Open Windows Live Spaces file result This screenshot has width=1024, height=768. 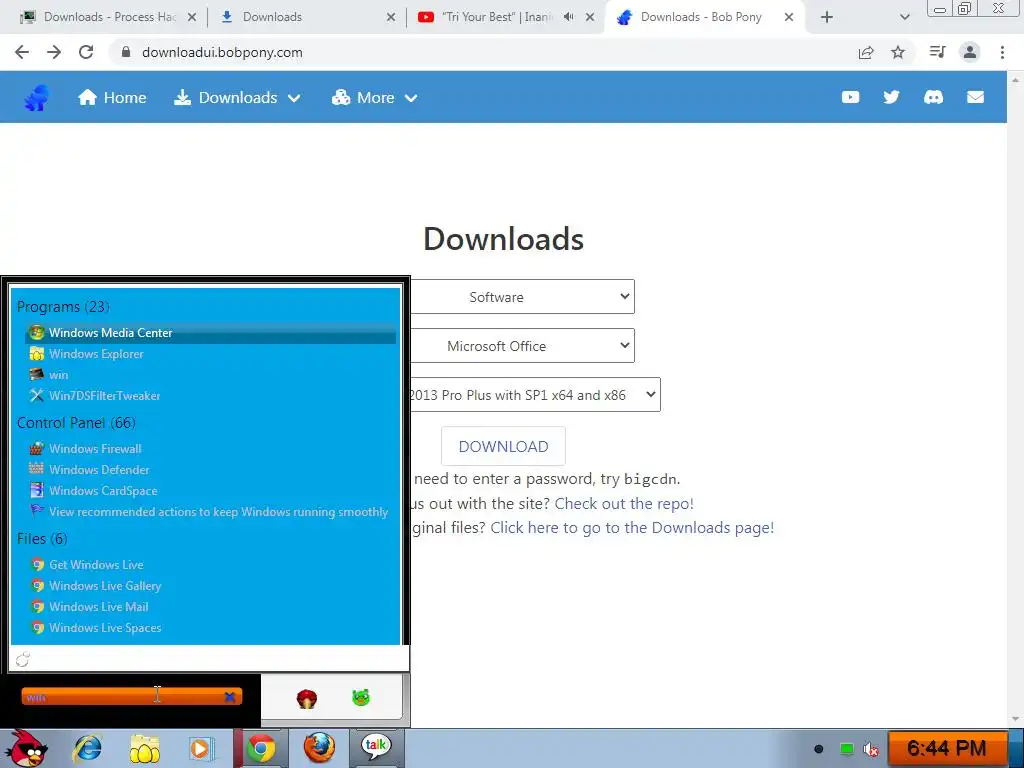(x=210, y=628)
